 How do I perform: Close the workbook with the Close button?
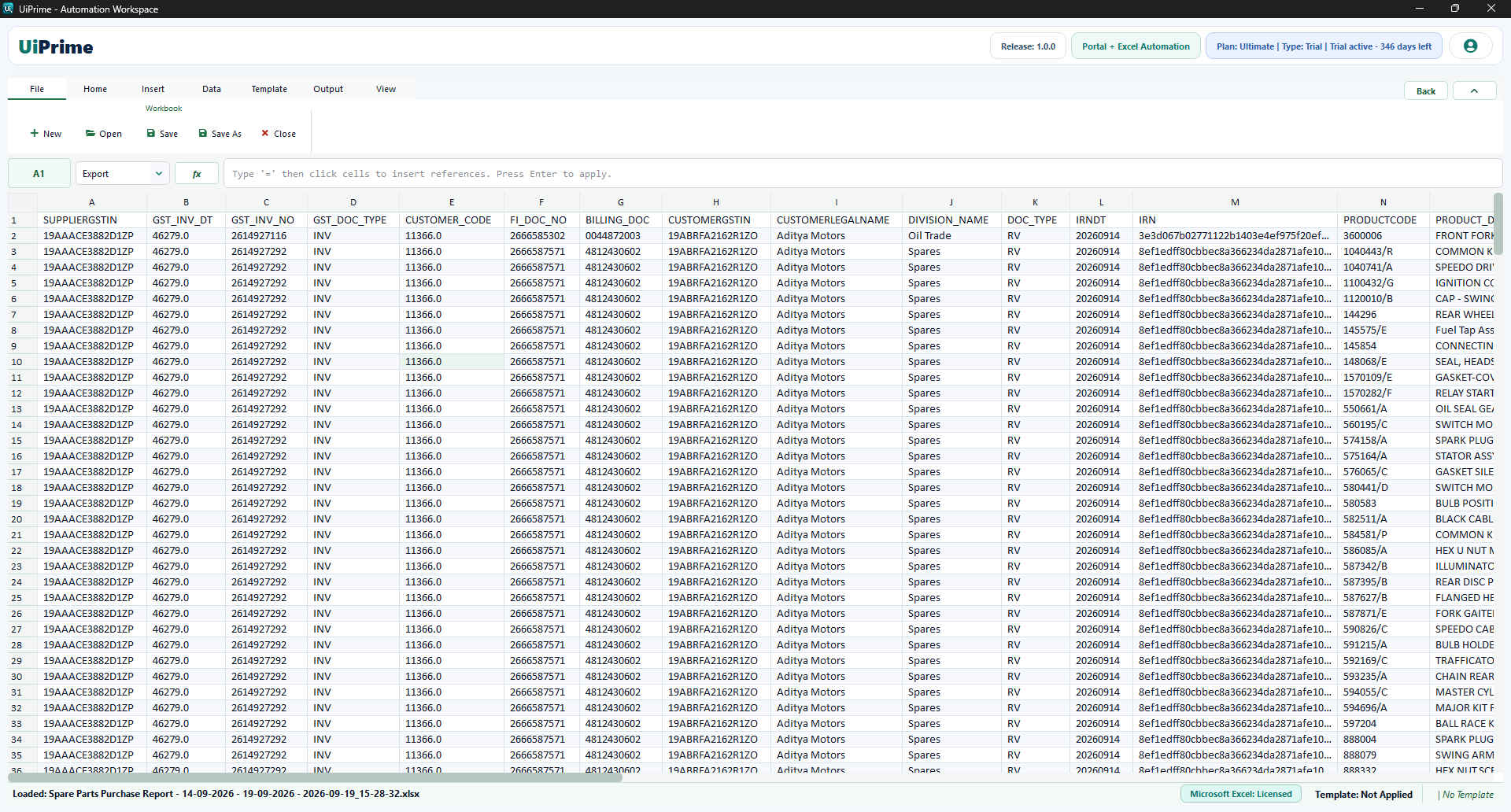click(279, 134)
